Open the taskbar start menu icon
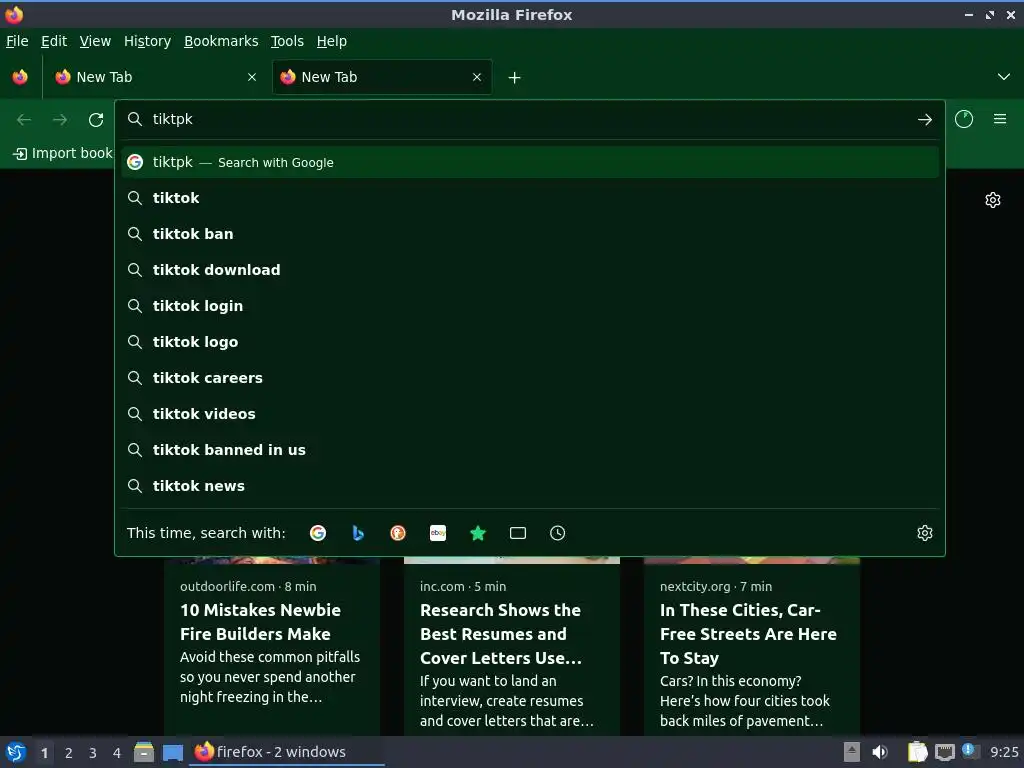 (16, 752)
